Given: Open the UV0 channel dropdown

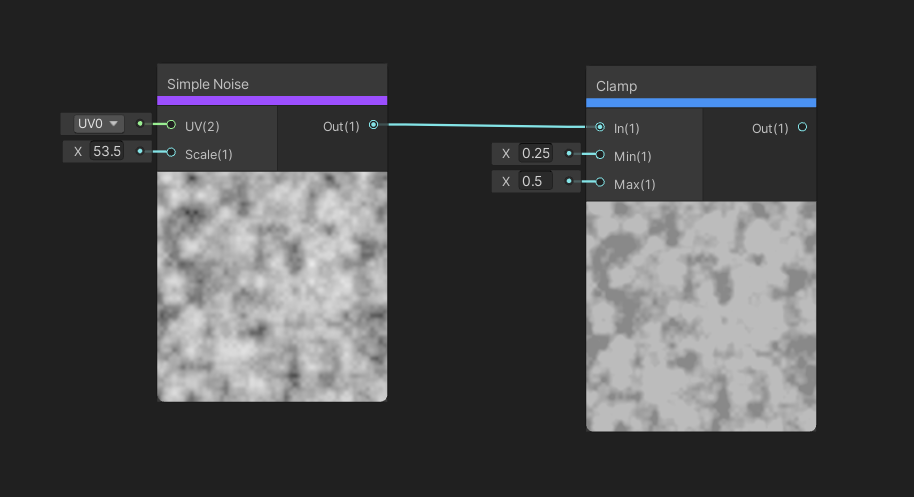Looking at the screenshot, I should point(98,124).
